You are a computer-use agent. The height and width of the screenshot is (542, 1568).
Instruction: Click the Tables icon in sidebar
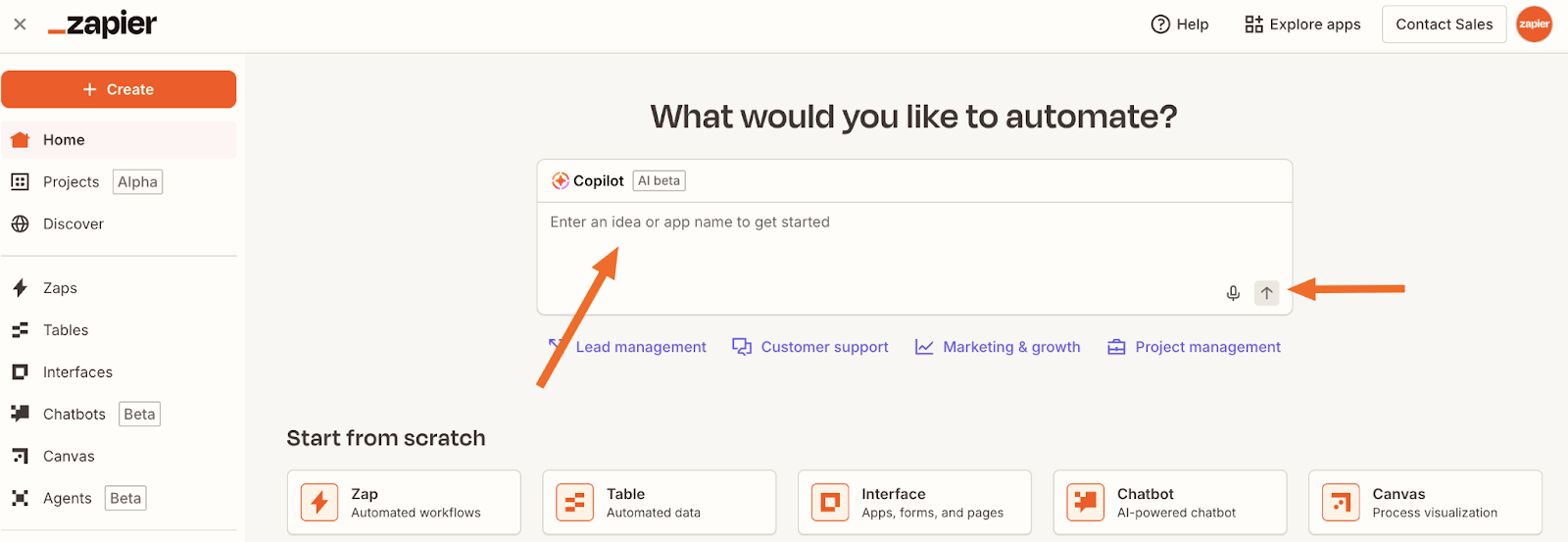(20, 330)
